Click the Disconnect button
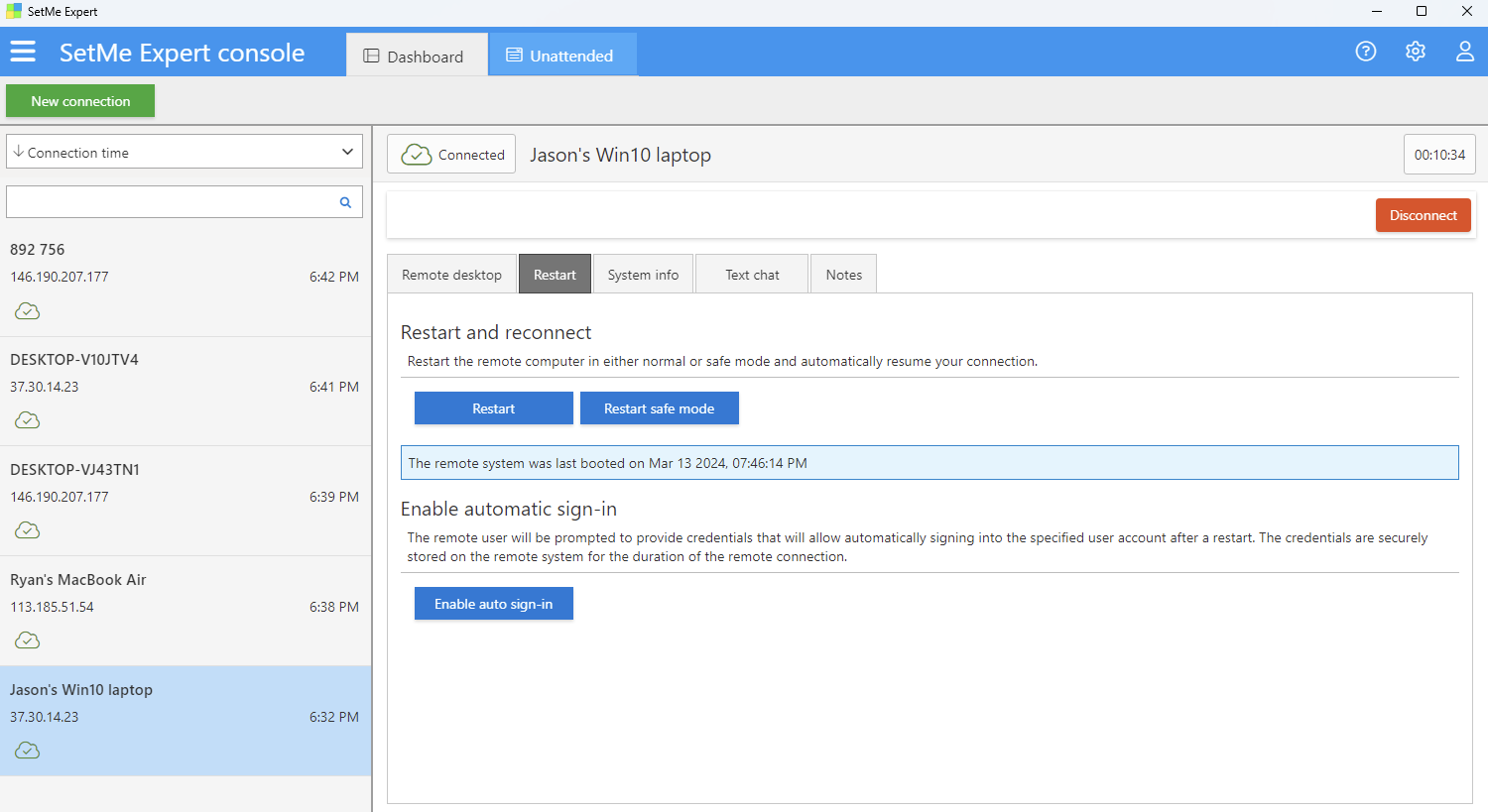Screen dimensions: 1488x812 (1424, 215)
